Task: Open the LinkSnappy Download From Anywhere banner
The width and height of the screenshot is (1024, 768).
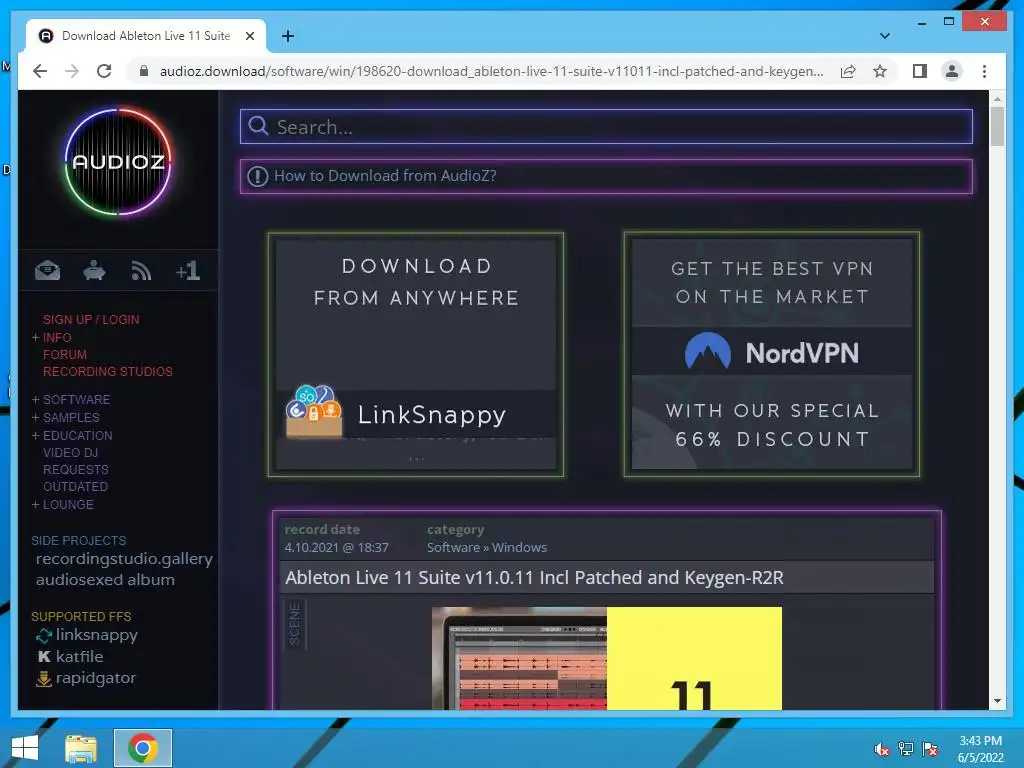Action: pyautogui.click(x=415, y=354)
